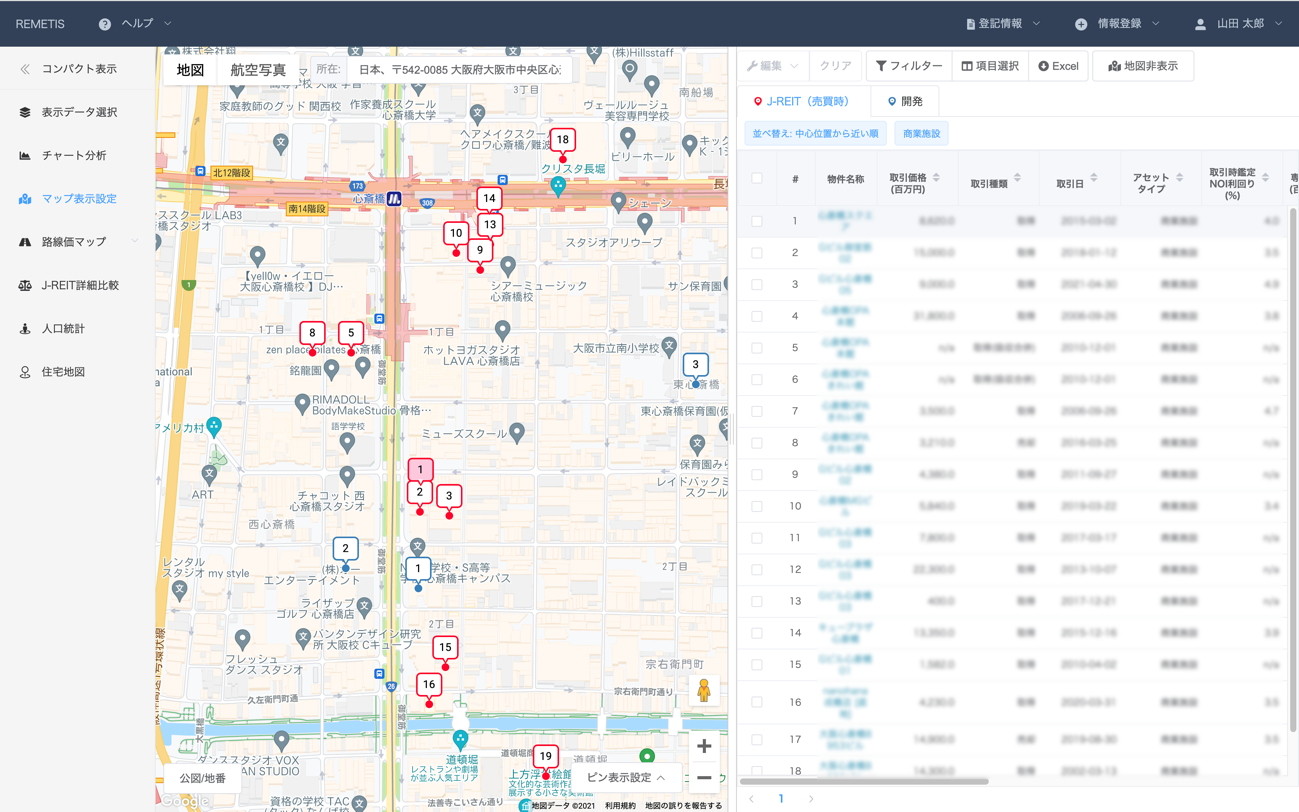Select マップ表示設定 in sidebar
This screenshot has height=812, width=1299.
[68, 199]
